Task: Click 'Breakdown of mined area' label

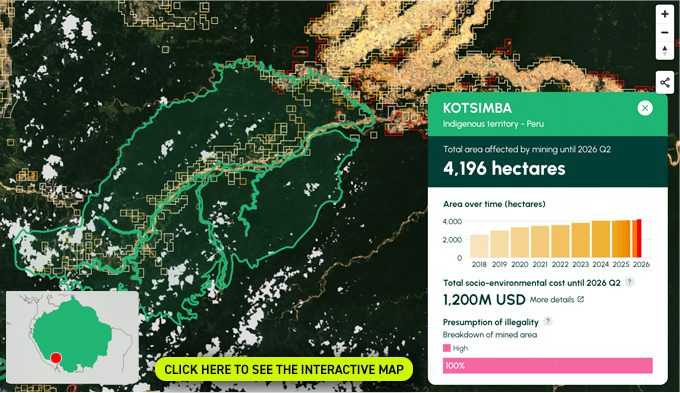Action: point(490,335)
